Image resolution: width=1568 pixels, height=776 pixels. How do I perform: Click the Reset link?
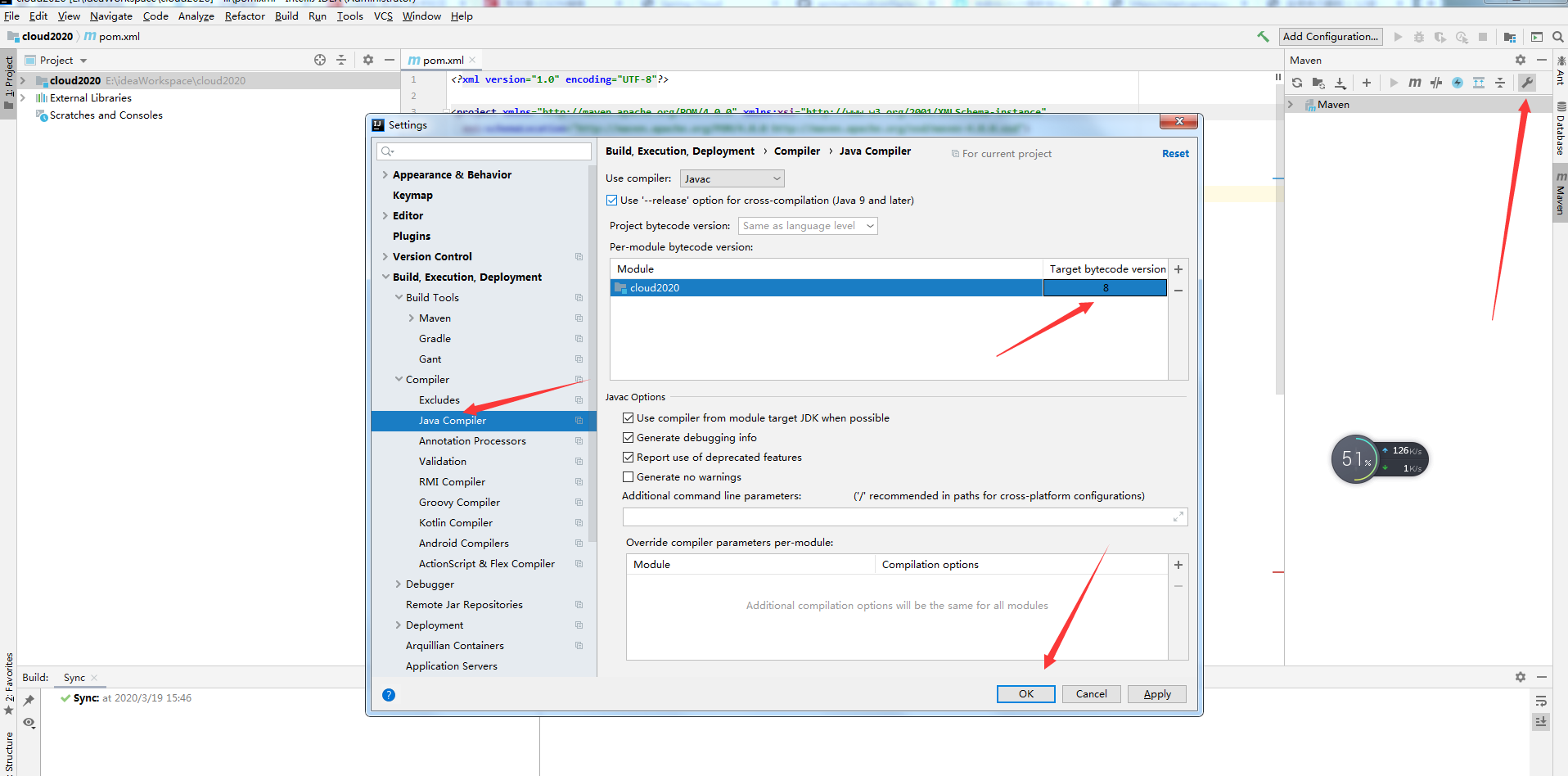click(1175, 154)
